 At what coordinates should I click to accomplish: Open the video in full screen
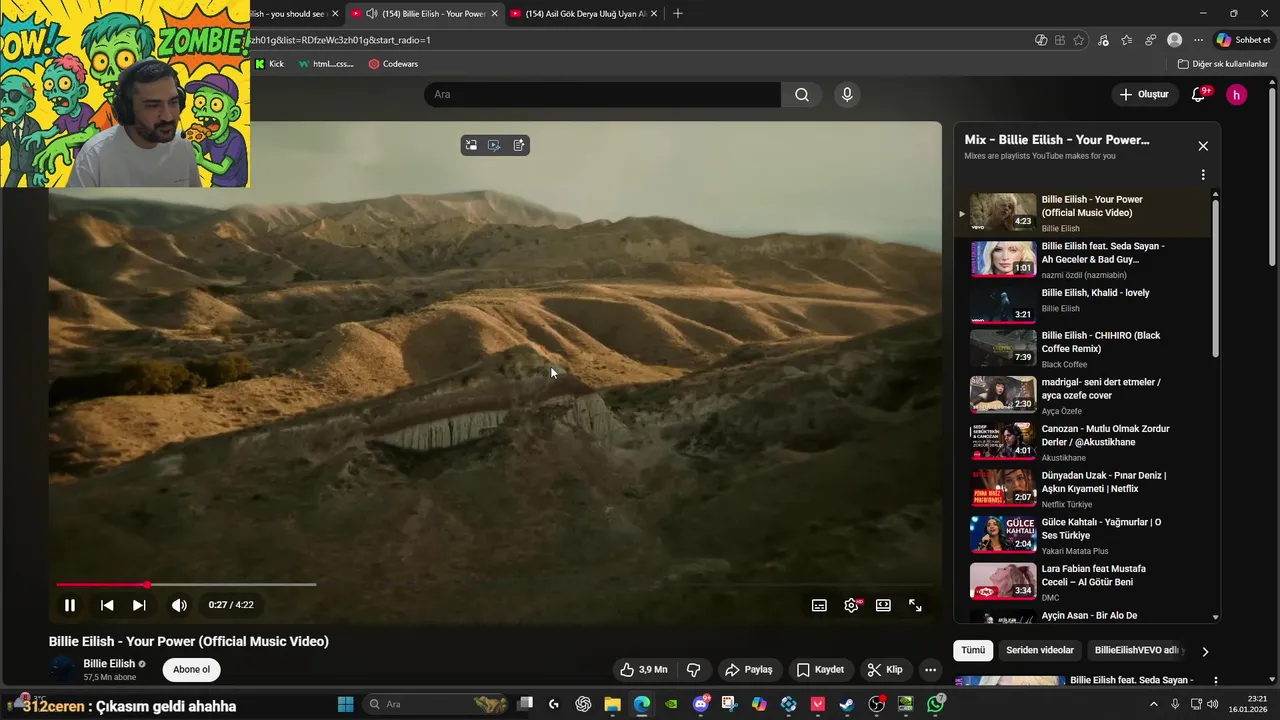tap(915, 605)
